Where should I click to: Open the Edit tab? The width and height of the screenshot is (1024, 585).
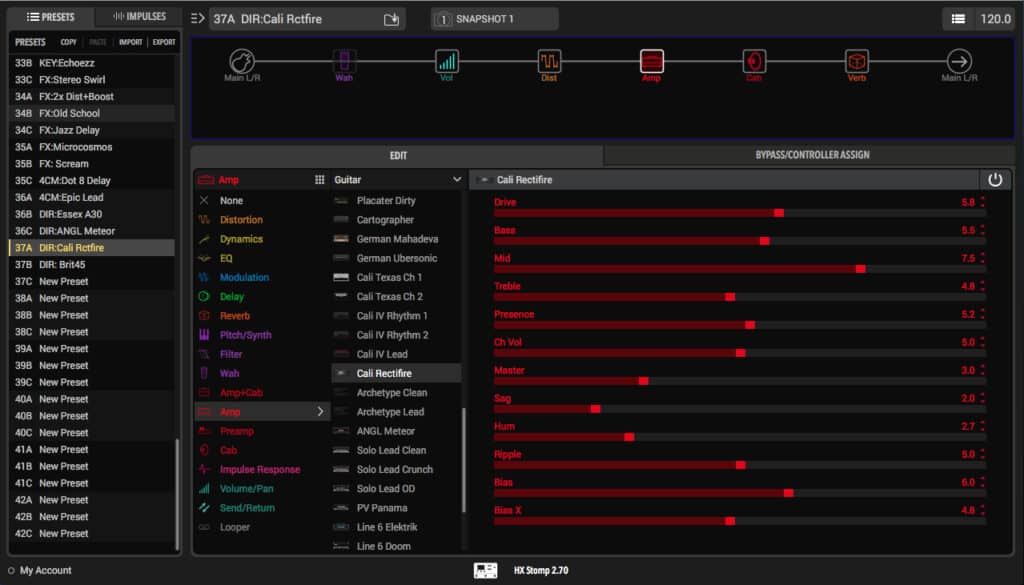coord(398,155)
